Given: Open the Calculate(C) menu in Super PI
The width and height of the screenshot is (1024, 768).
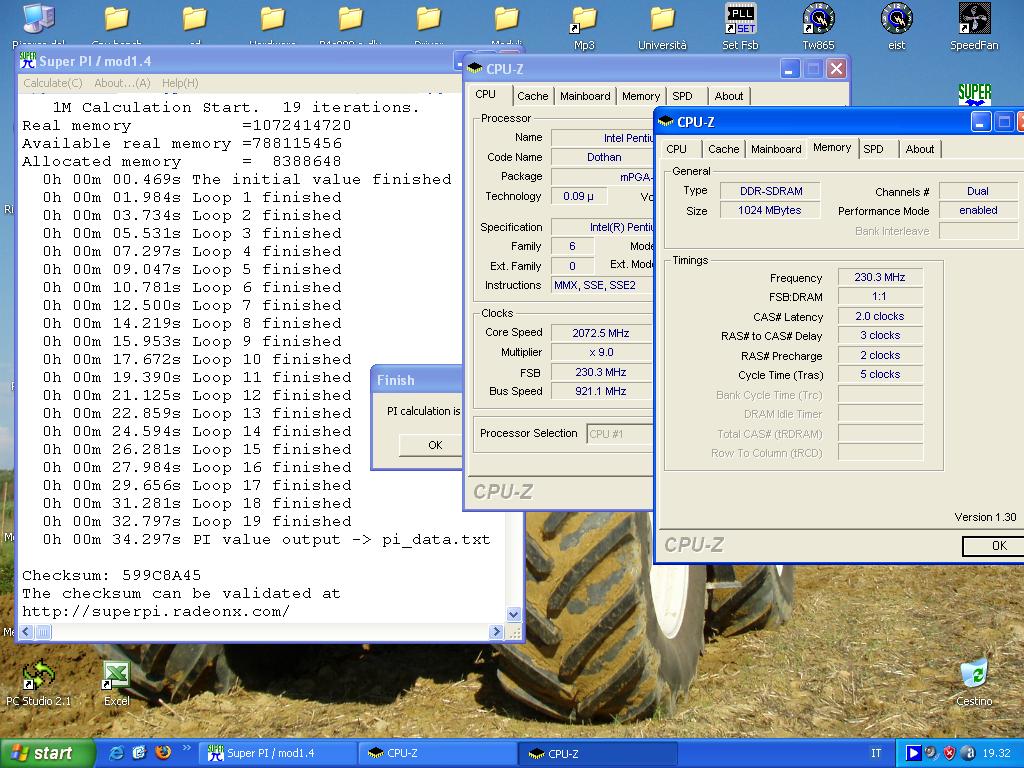Looking at the screenshot, I should [x=53, y=83].
